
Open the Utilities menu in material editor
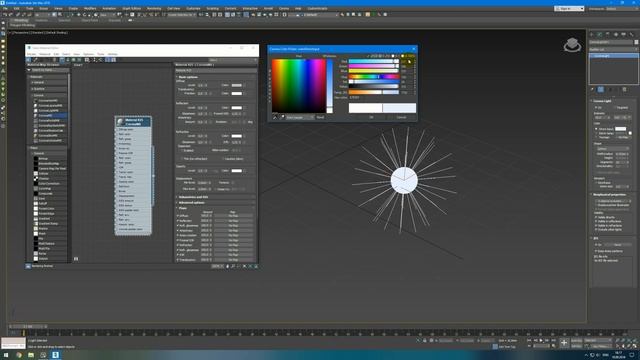113,54
